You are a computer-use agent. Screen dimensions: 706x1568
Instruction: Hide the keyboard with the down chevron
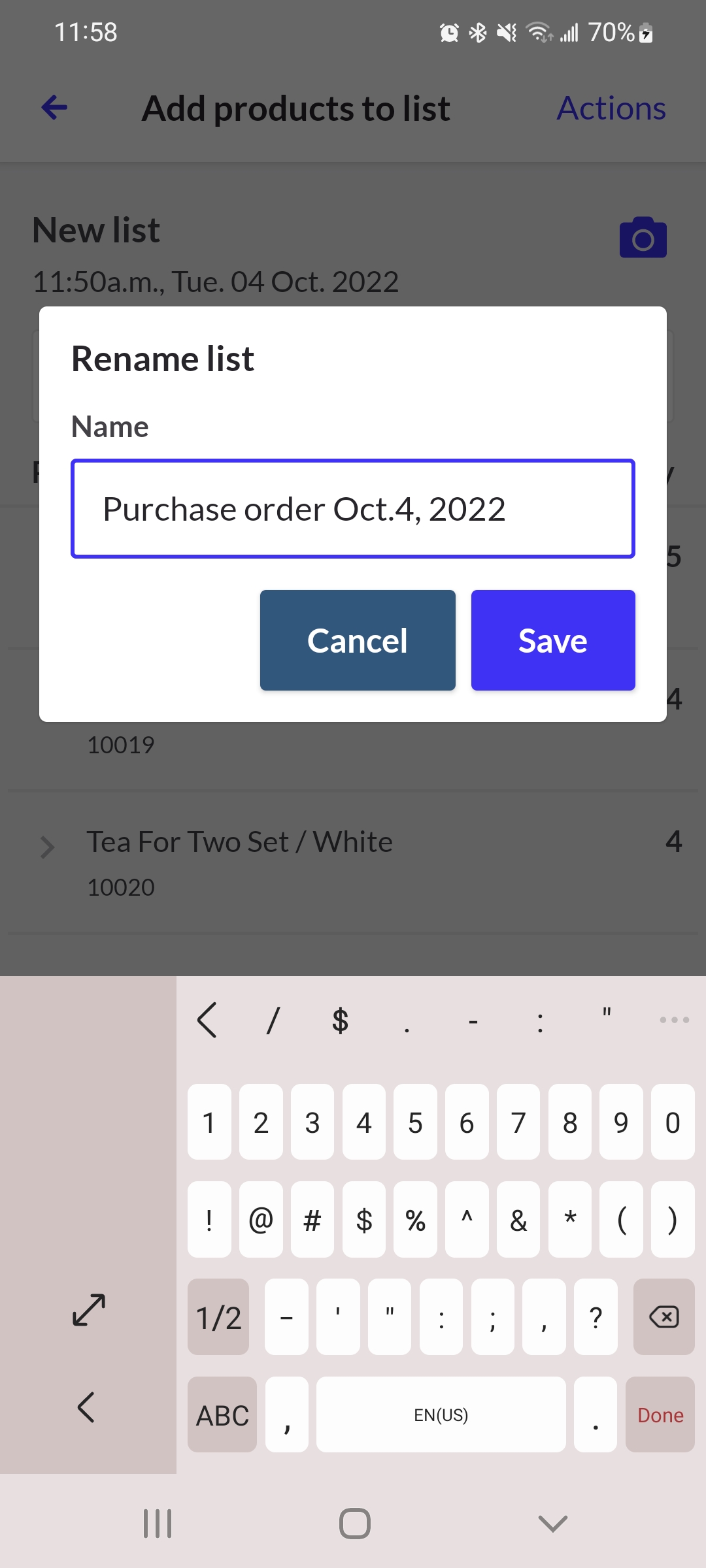[x=552, y=1524]
